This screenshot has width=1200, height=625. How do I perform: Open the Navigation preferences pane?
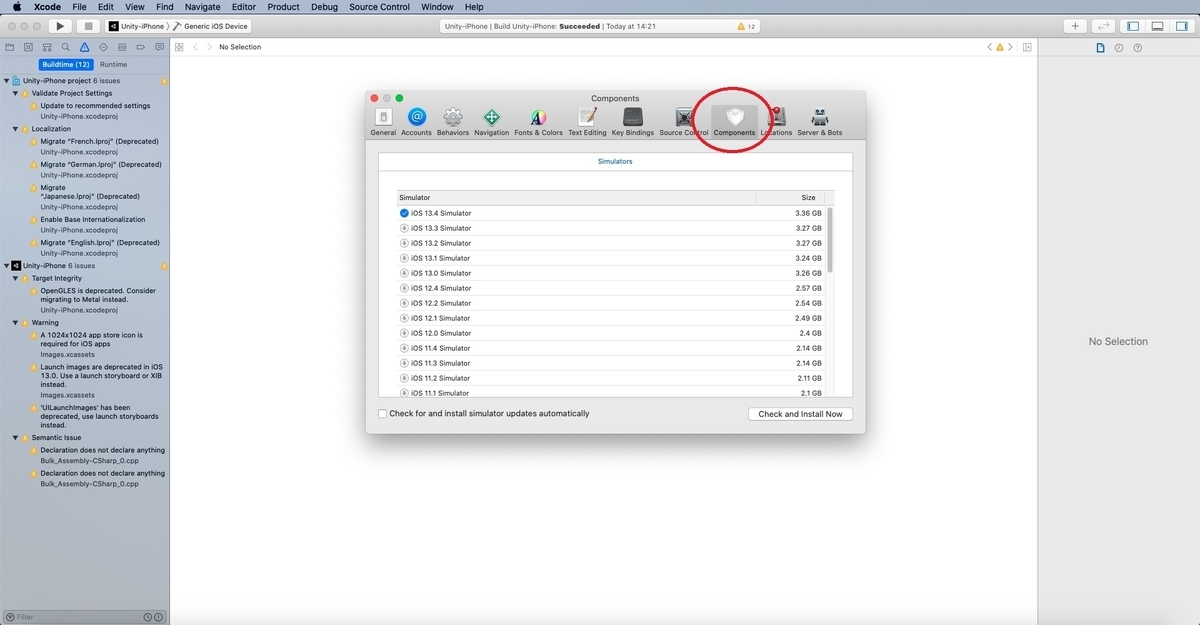[491, 122]
